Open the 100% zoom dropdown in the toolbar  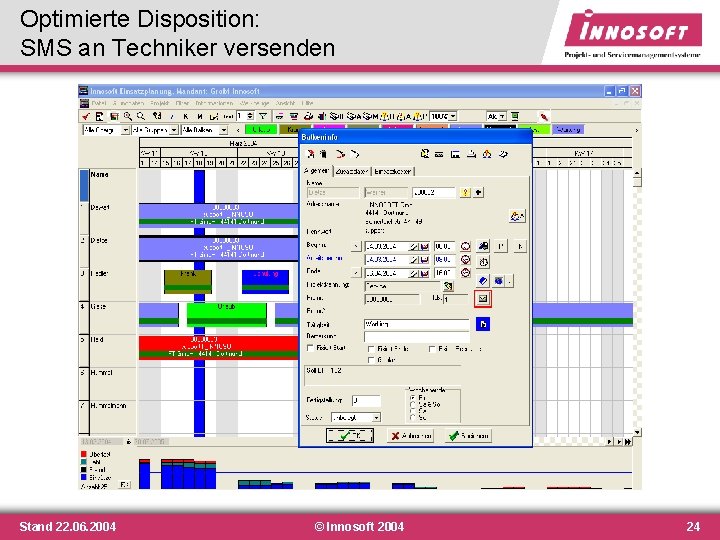tap(453, 116)
